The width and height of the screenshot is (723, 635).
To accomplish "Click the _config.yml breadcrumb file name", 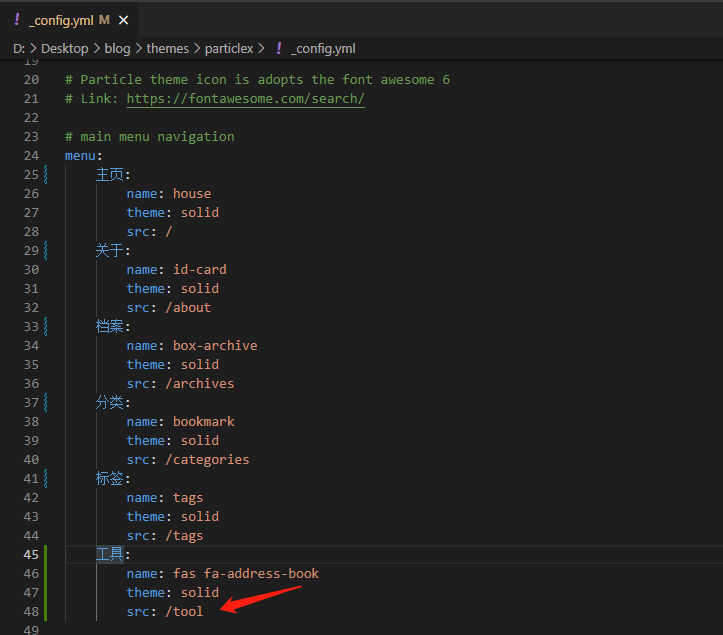I will (x=323, y=48).
